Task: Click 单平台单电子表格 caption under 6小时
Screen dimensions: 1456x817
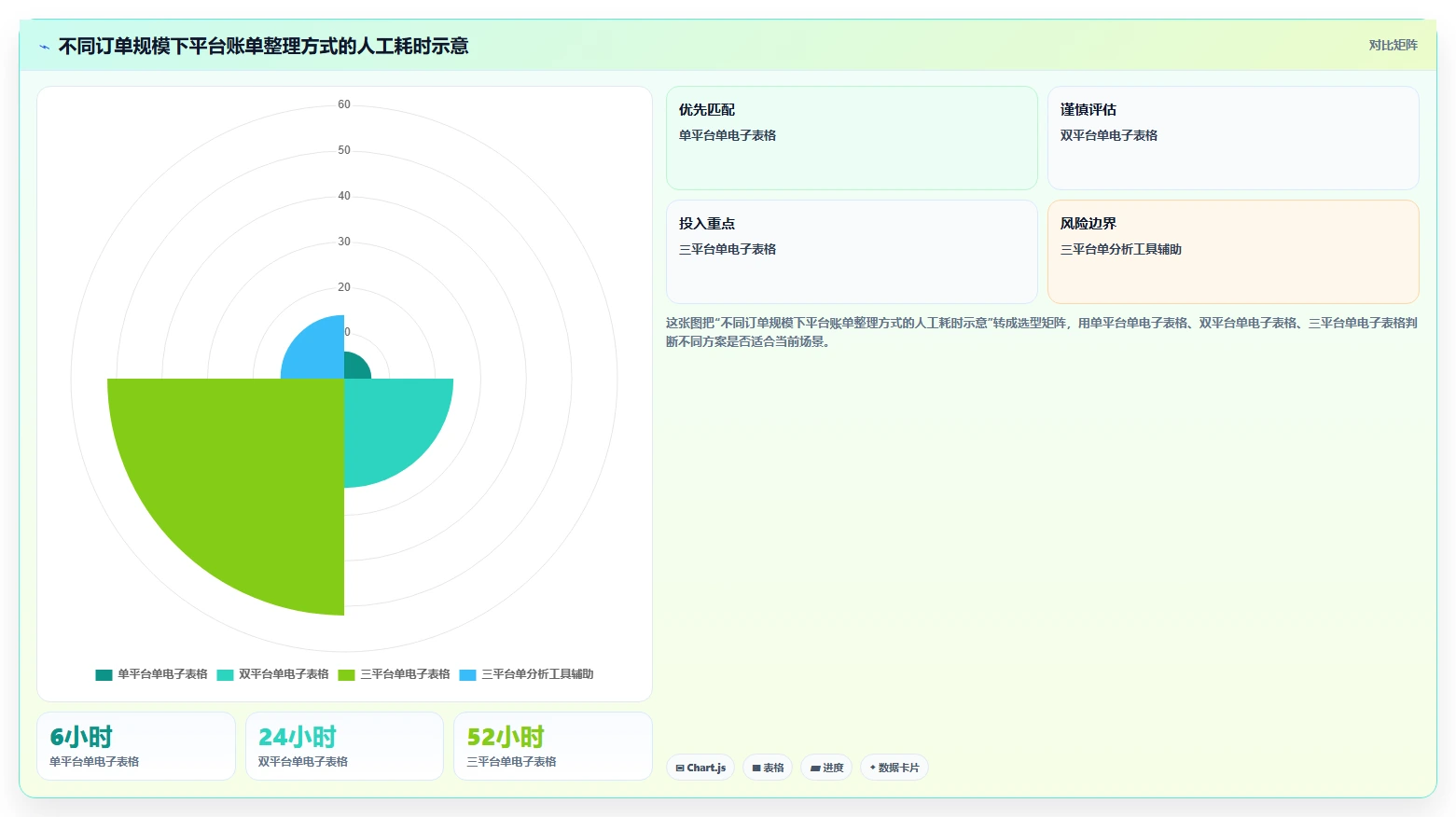Action: (94, 762)
